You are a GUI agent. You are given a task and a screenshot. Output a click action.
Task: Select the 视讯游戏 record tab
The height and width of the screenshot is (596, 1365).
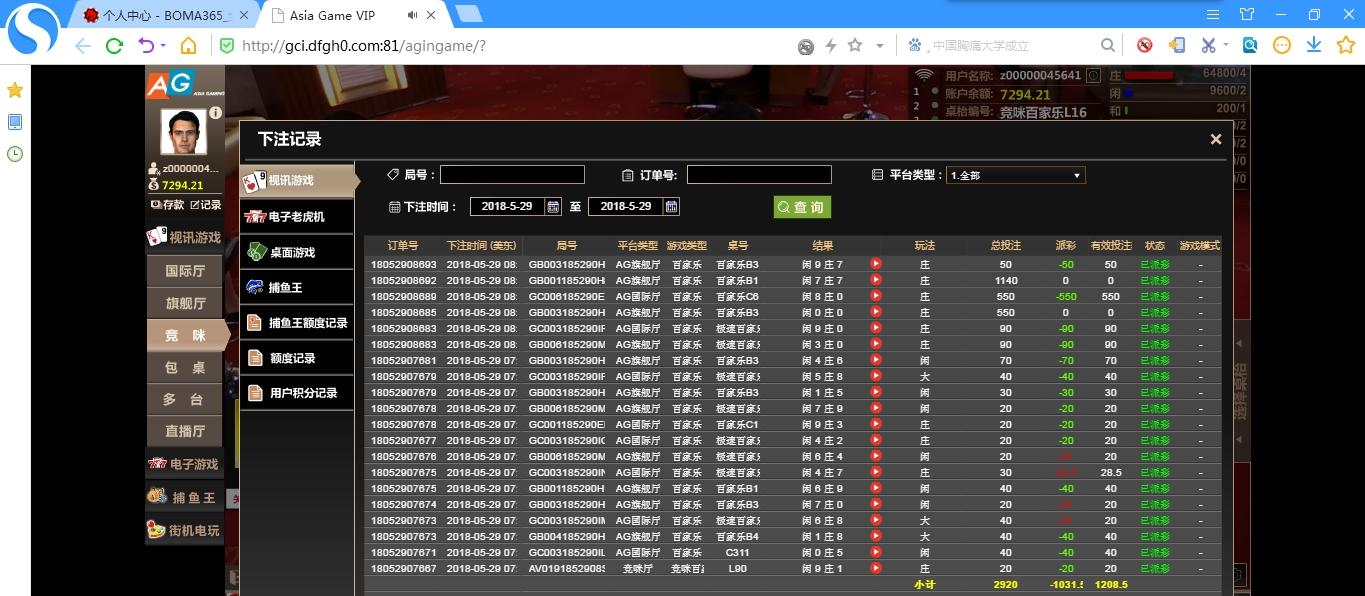tap(299, 181)
